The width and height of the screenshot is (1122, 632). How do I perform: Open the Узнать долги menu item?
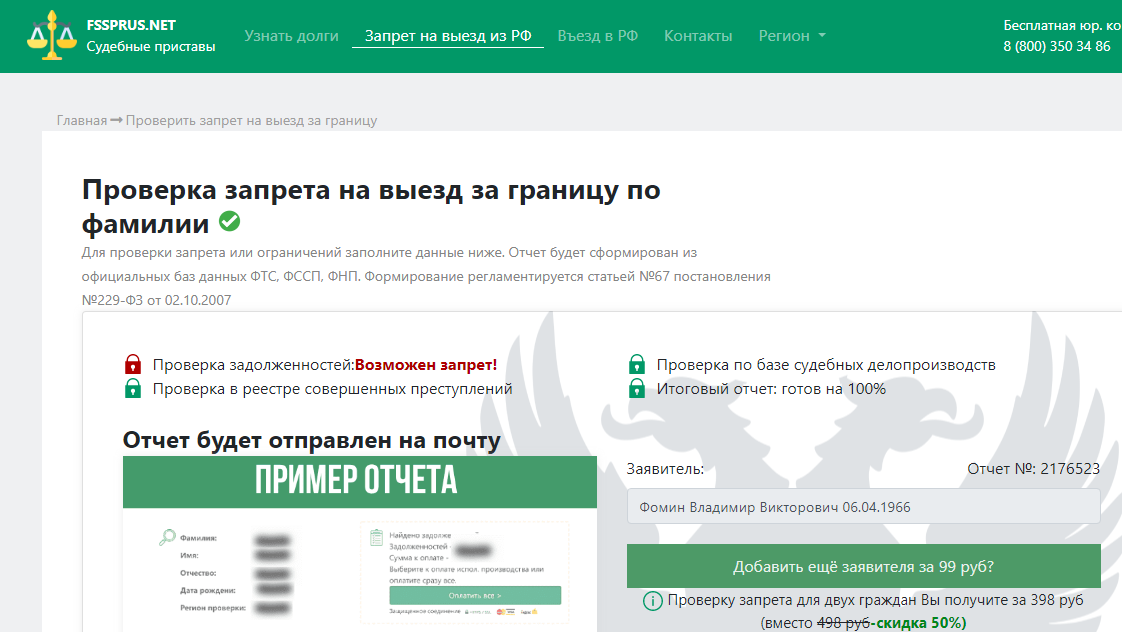tap(290, 35)
